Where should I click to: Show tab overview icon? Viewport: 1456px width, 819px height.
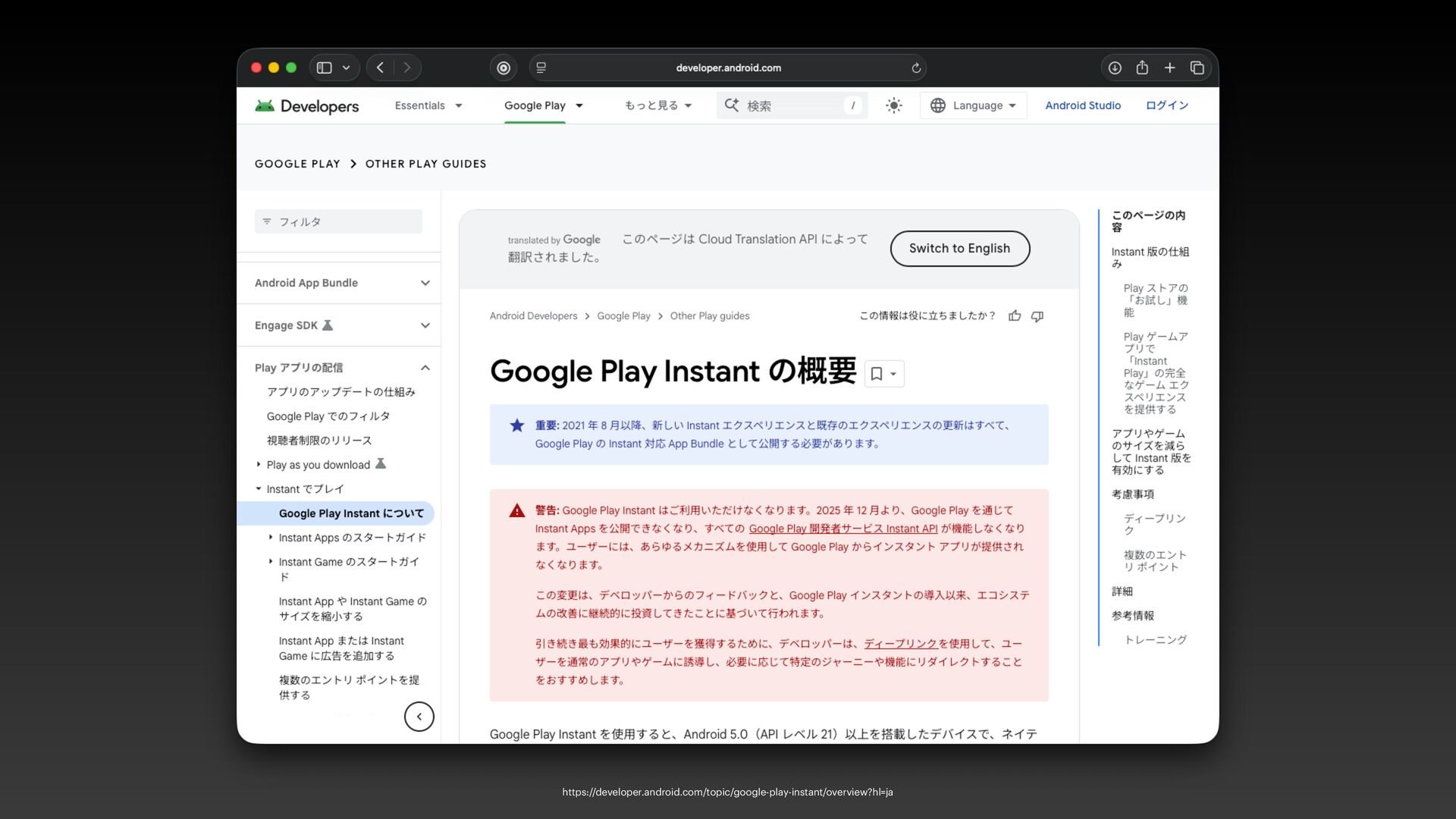click(x=1197, y=67)
